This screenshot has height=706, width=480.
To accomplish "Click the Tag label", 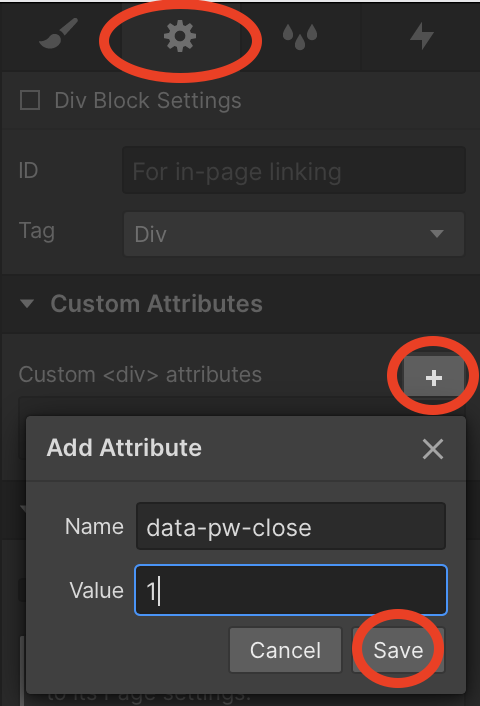I will point(37,231).
